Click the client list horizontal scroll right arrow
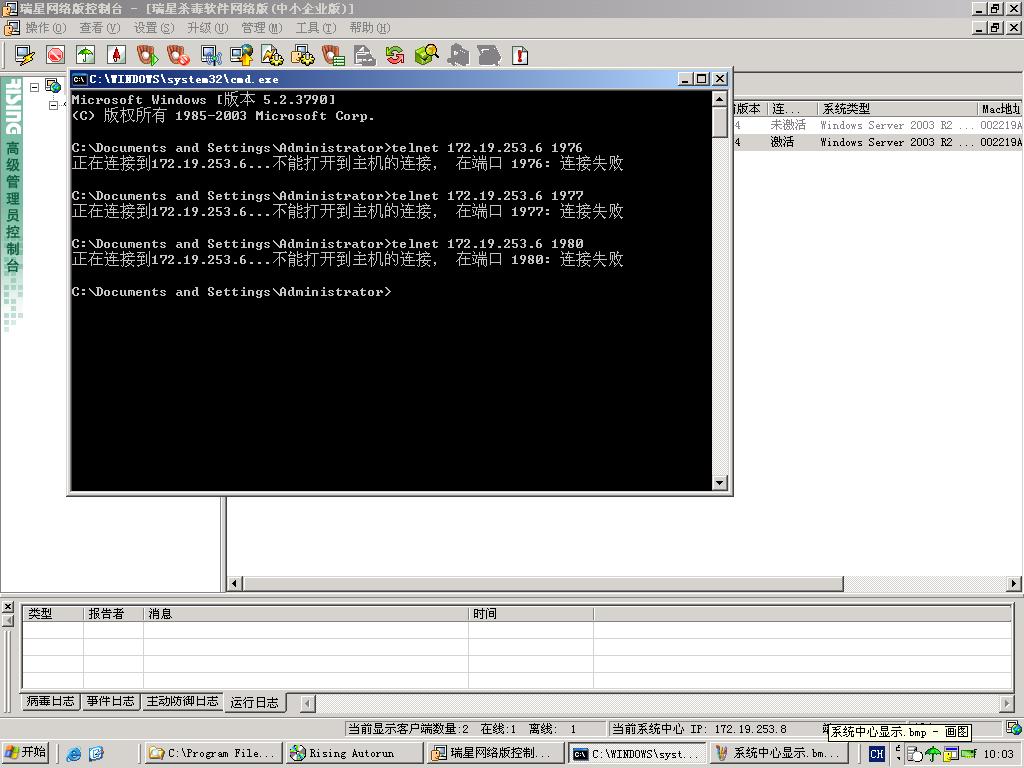The image size is (1024, 768). [x=1014, y=584]
